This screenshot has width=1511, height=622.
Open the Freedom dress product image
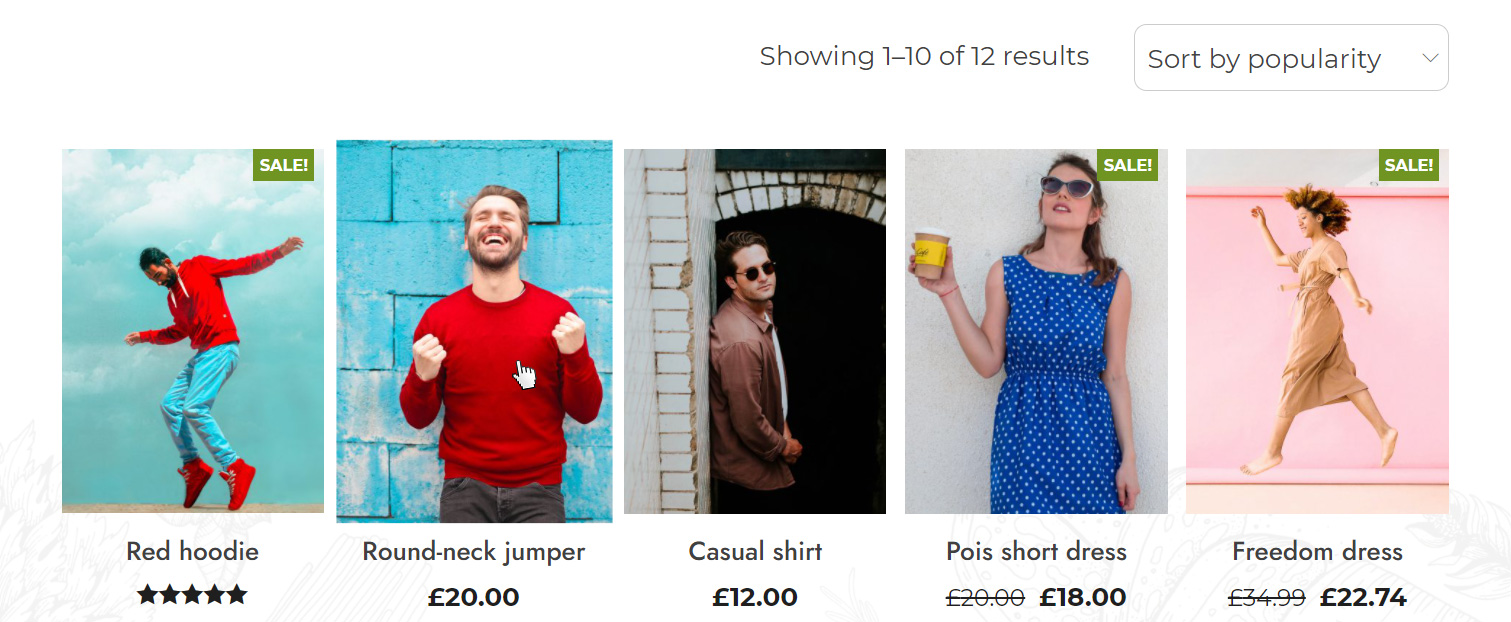coord(1317,331)
